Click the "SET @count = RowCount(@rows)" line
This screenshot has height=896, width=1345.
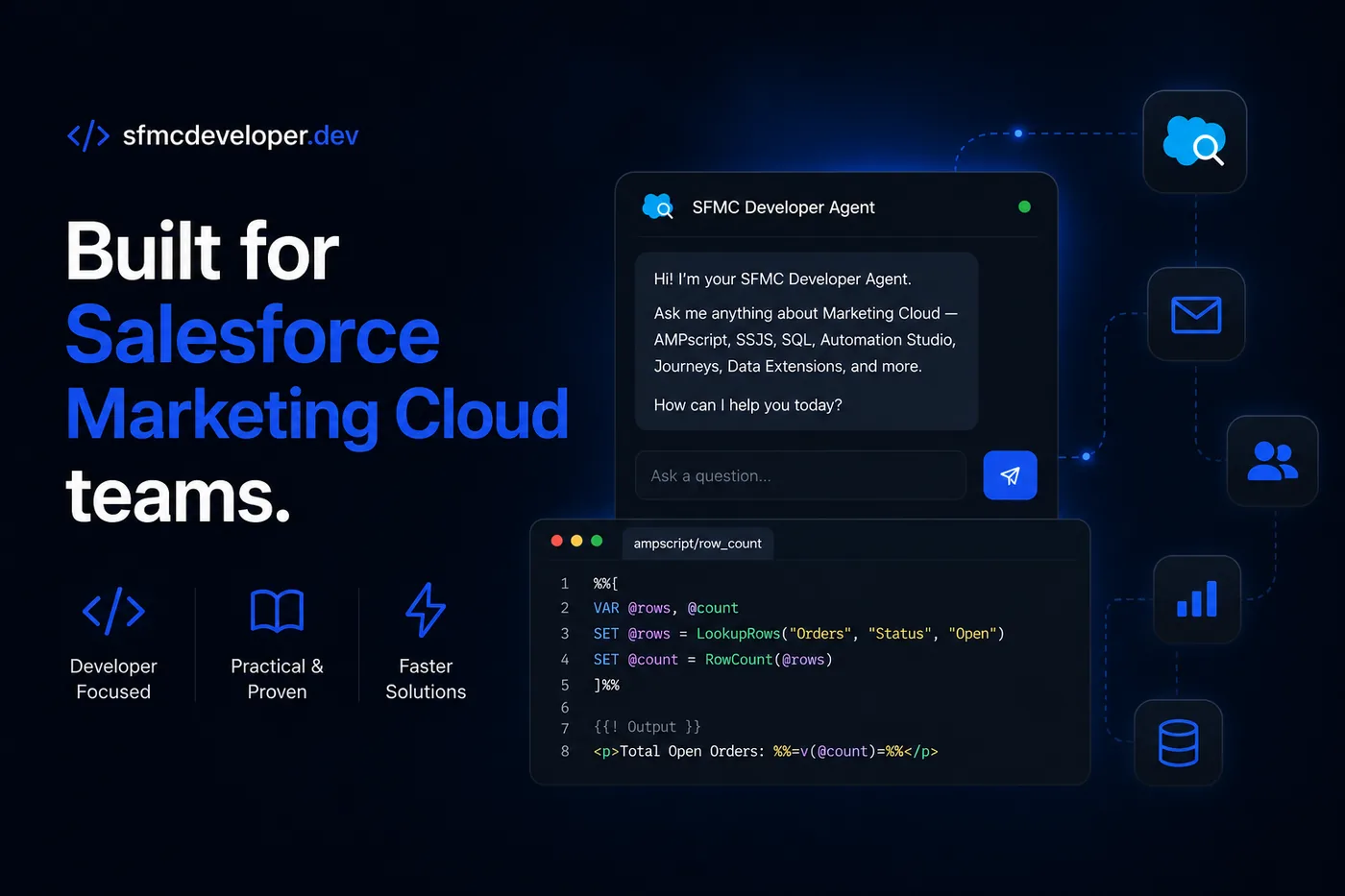coord(713,660)
